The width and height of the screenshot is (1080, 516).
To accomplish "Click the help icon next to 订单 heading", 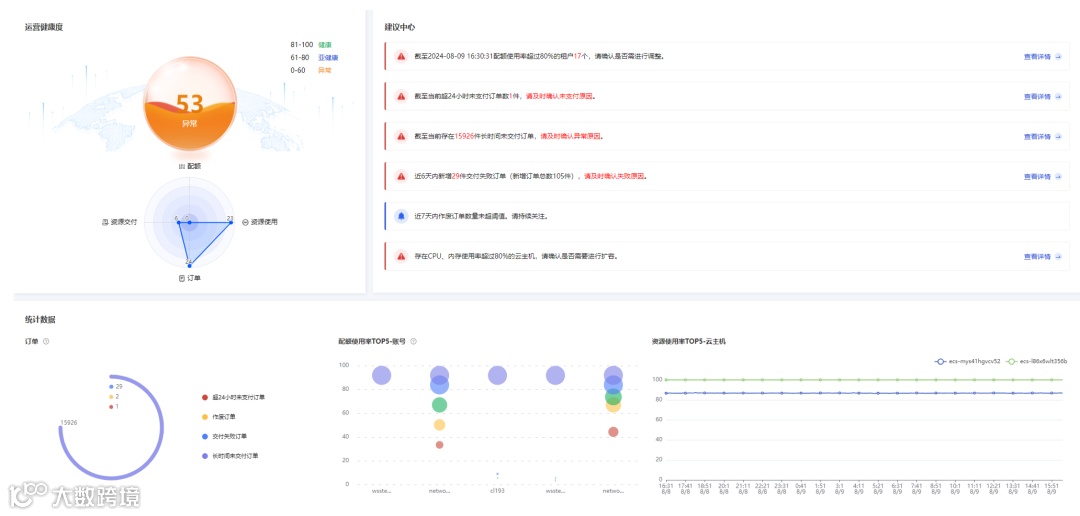I will tap(45, 341).
